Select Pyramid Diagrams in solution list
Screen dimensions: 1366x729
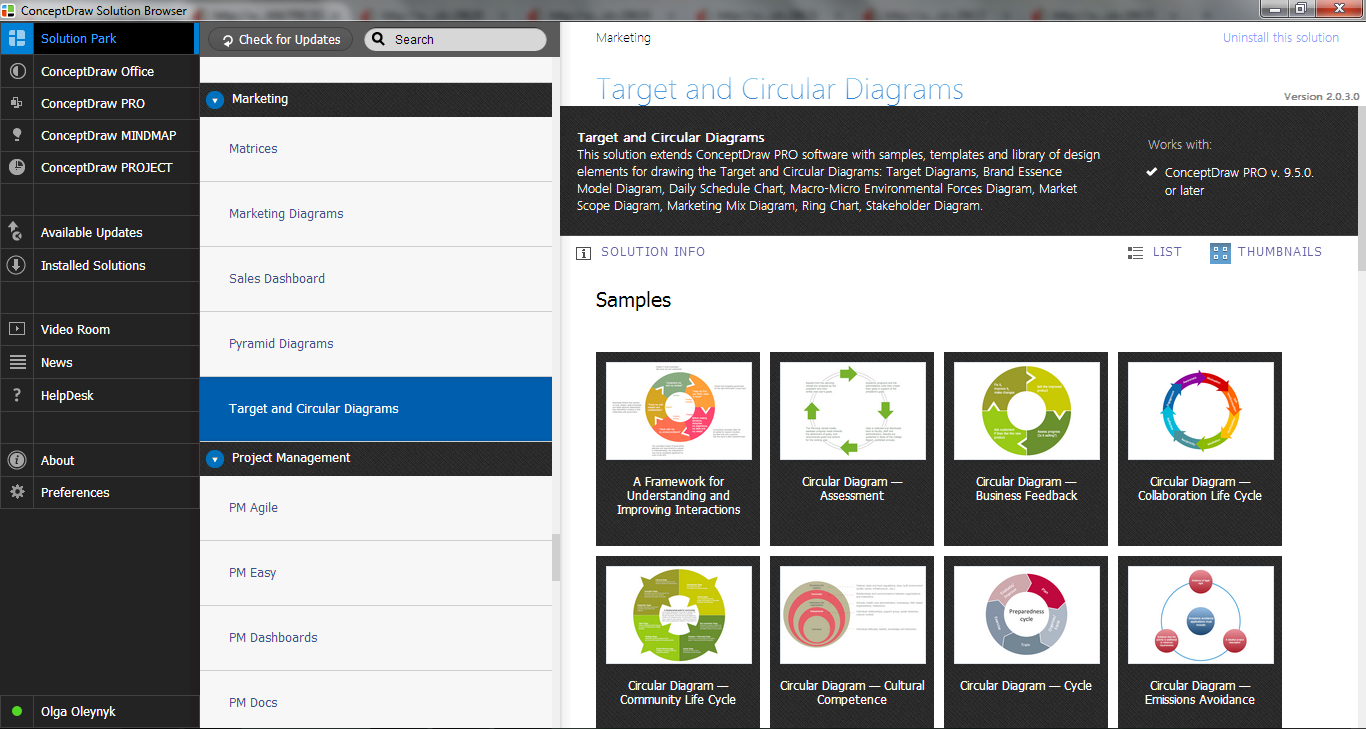pos(281,344)
